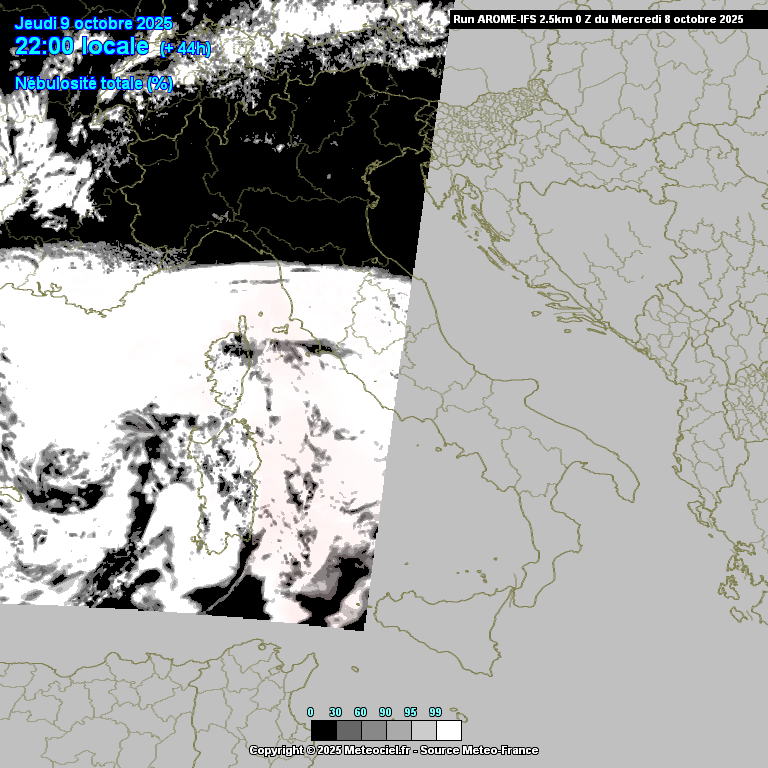Select the medium gray 60% legend swatch
Viewport: 768px width, 768px height.
[x=373, y=730]
